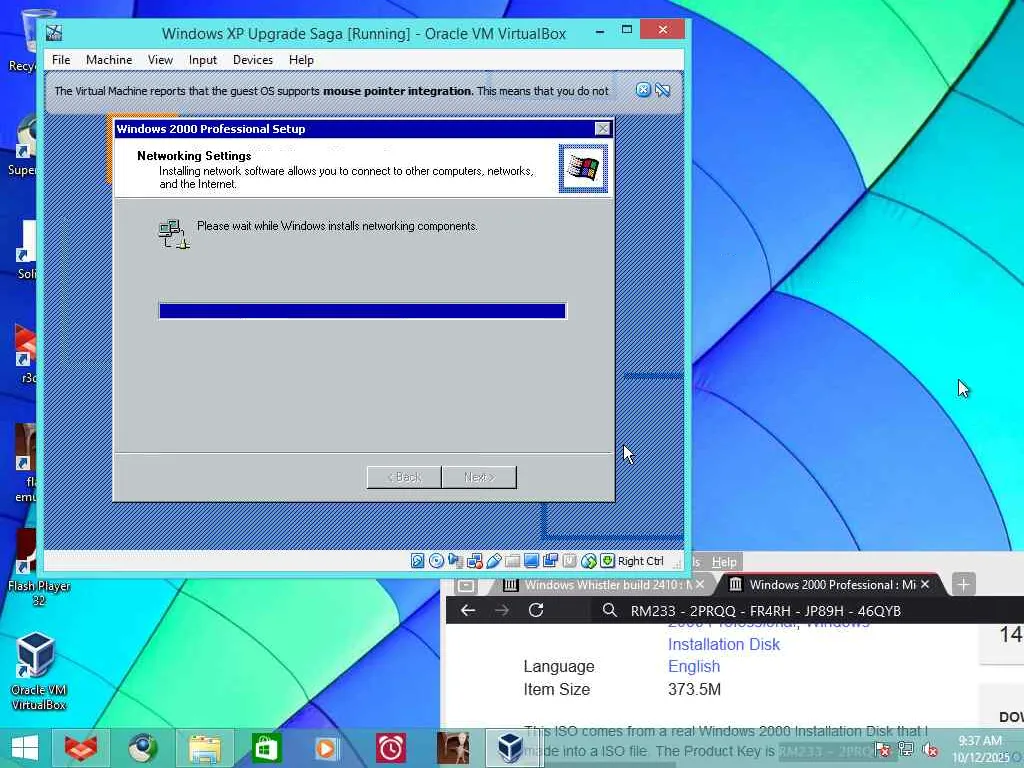1024x768 pixels.
Task: Close the Windows Whistler build 2410 tab
Action: tap(700, 584)
